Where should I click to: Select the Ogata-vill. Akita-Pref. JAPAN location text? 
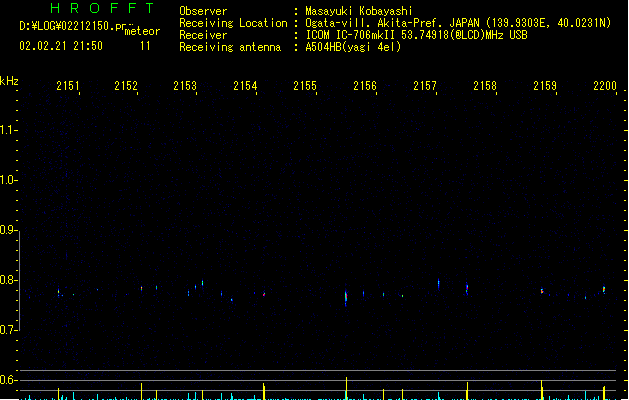458,23
